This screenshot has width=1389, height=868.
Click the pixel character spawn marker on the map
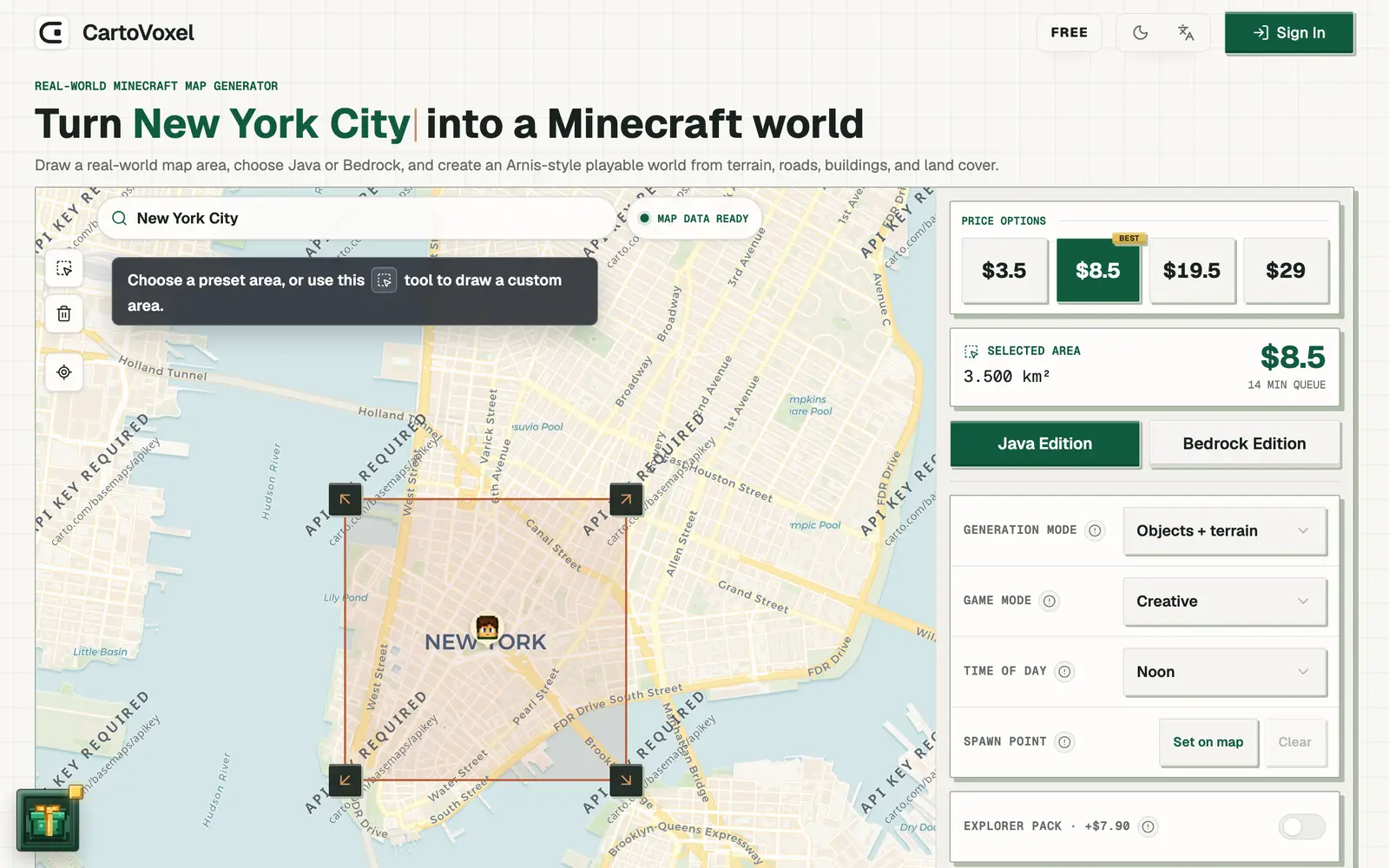487,627
